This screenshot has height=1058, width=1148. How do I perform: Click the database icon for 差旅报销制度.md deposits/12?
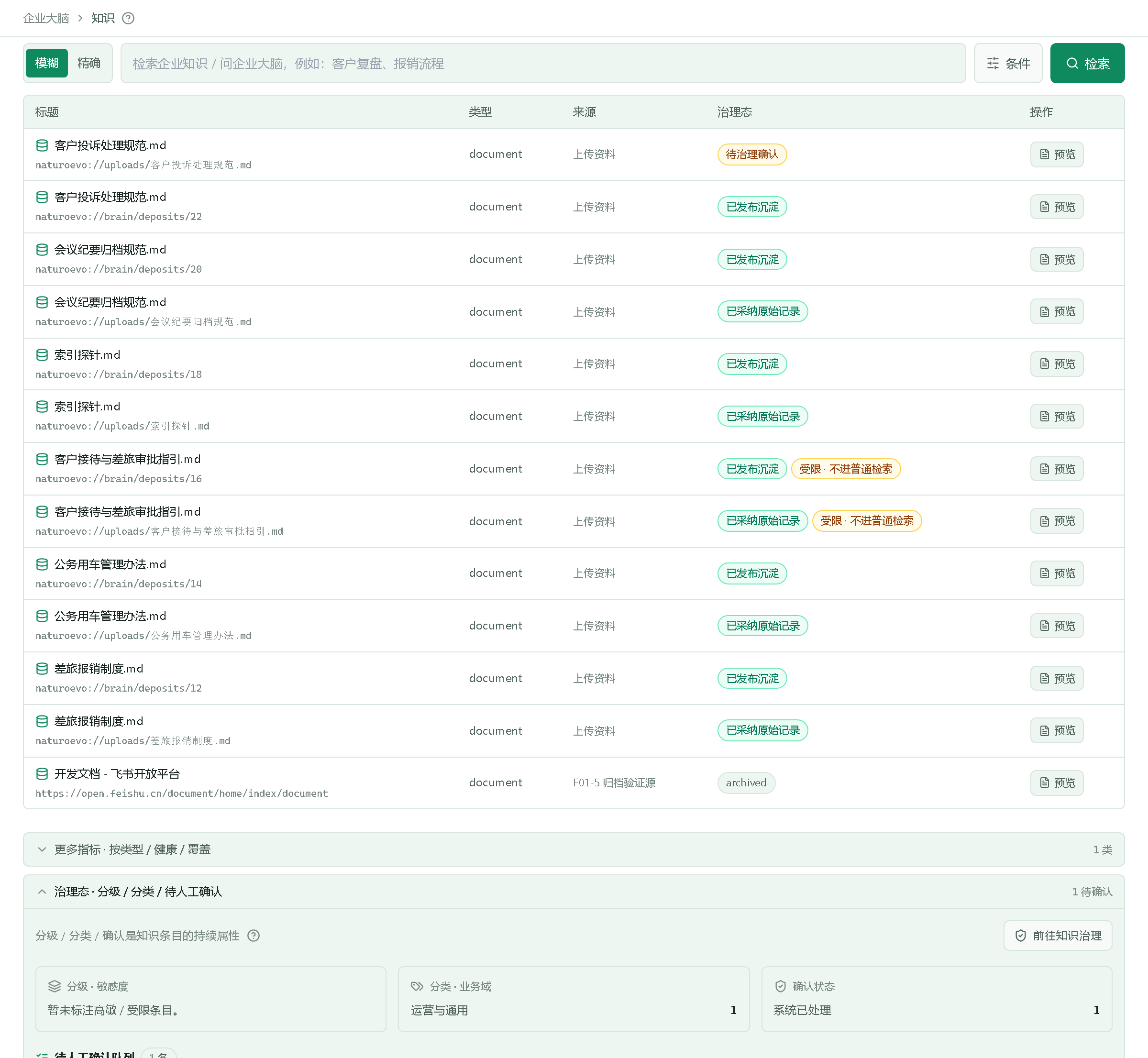tap(42, 669)
